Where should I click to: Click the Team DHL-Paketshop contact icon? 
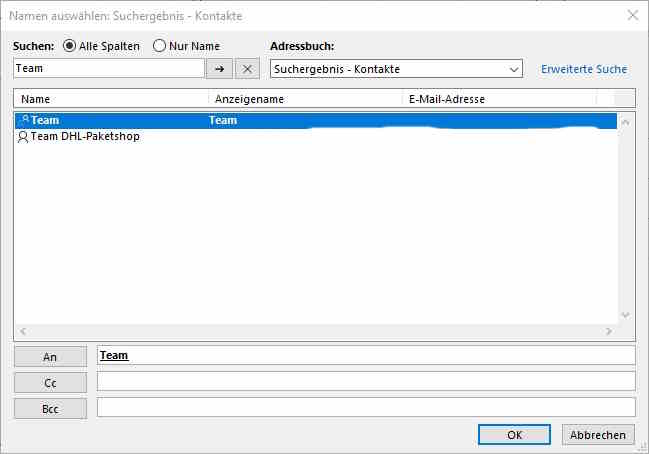pyautogui.click(x=23, y=137)
